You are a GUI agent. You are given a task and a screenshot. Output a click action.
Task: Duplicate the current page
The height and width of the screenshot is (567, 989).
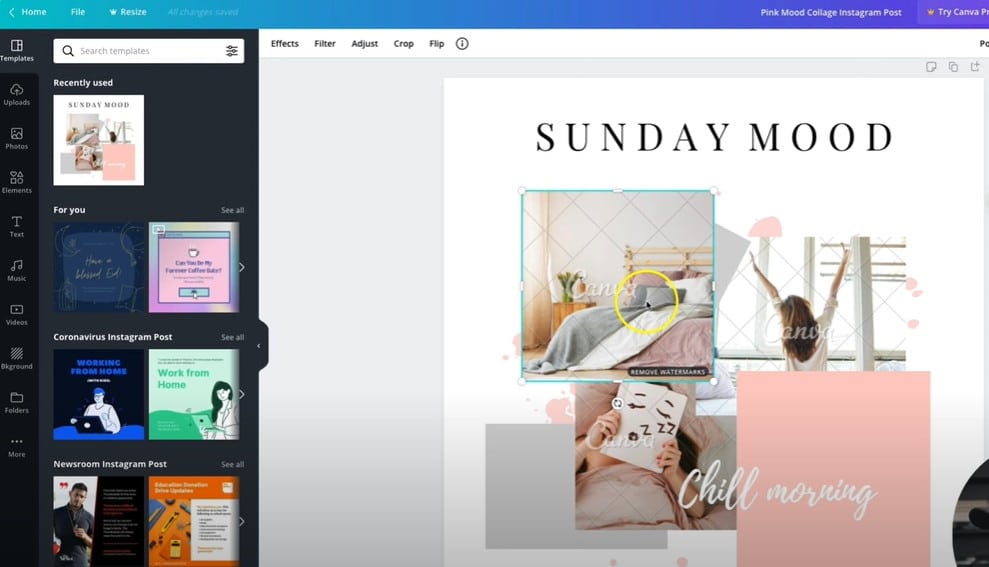click(x=953, y=67)
